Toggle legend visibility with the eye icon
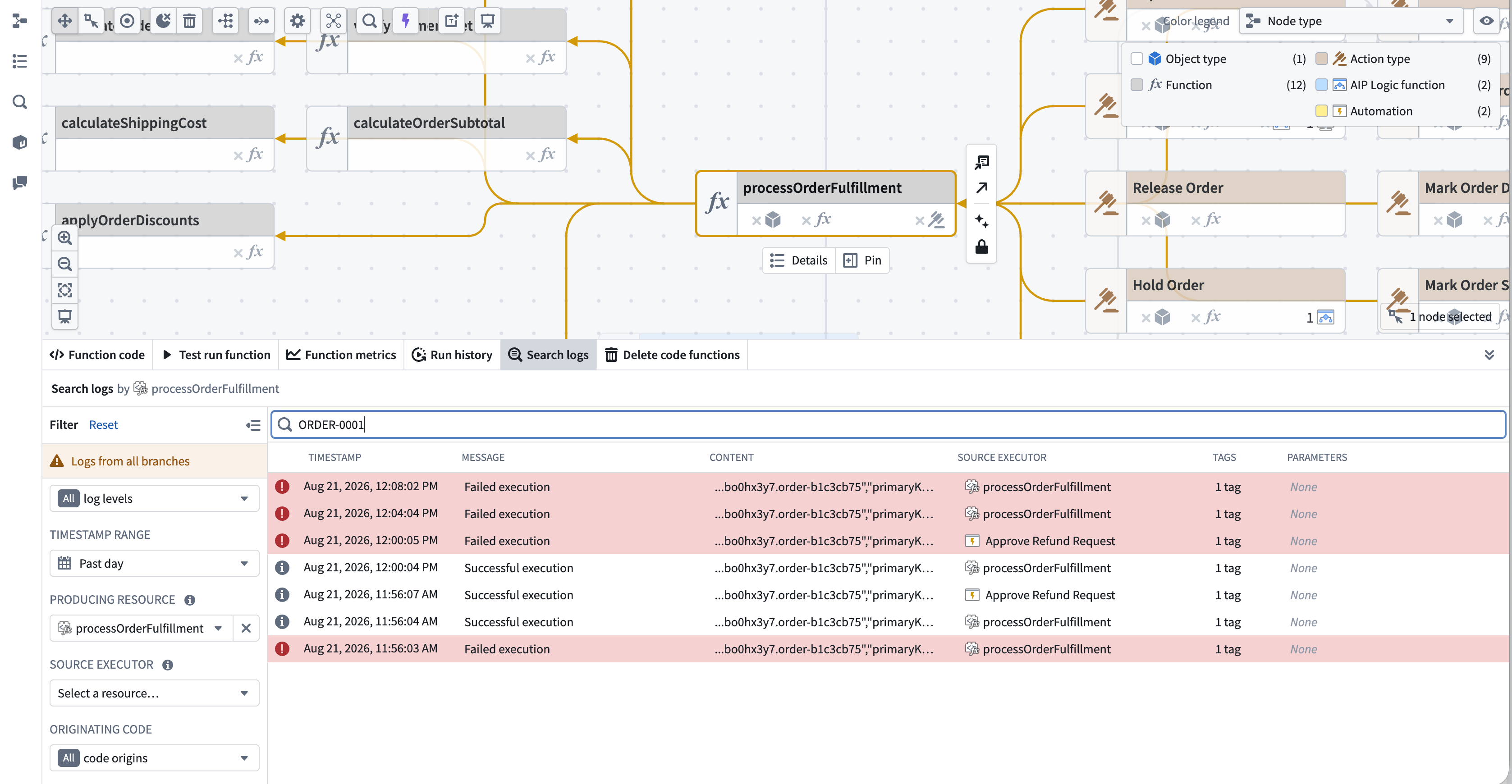The image size is (1512, 784). tap(1486, 21)
